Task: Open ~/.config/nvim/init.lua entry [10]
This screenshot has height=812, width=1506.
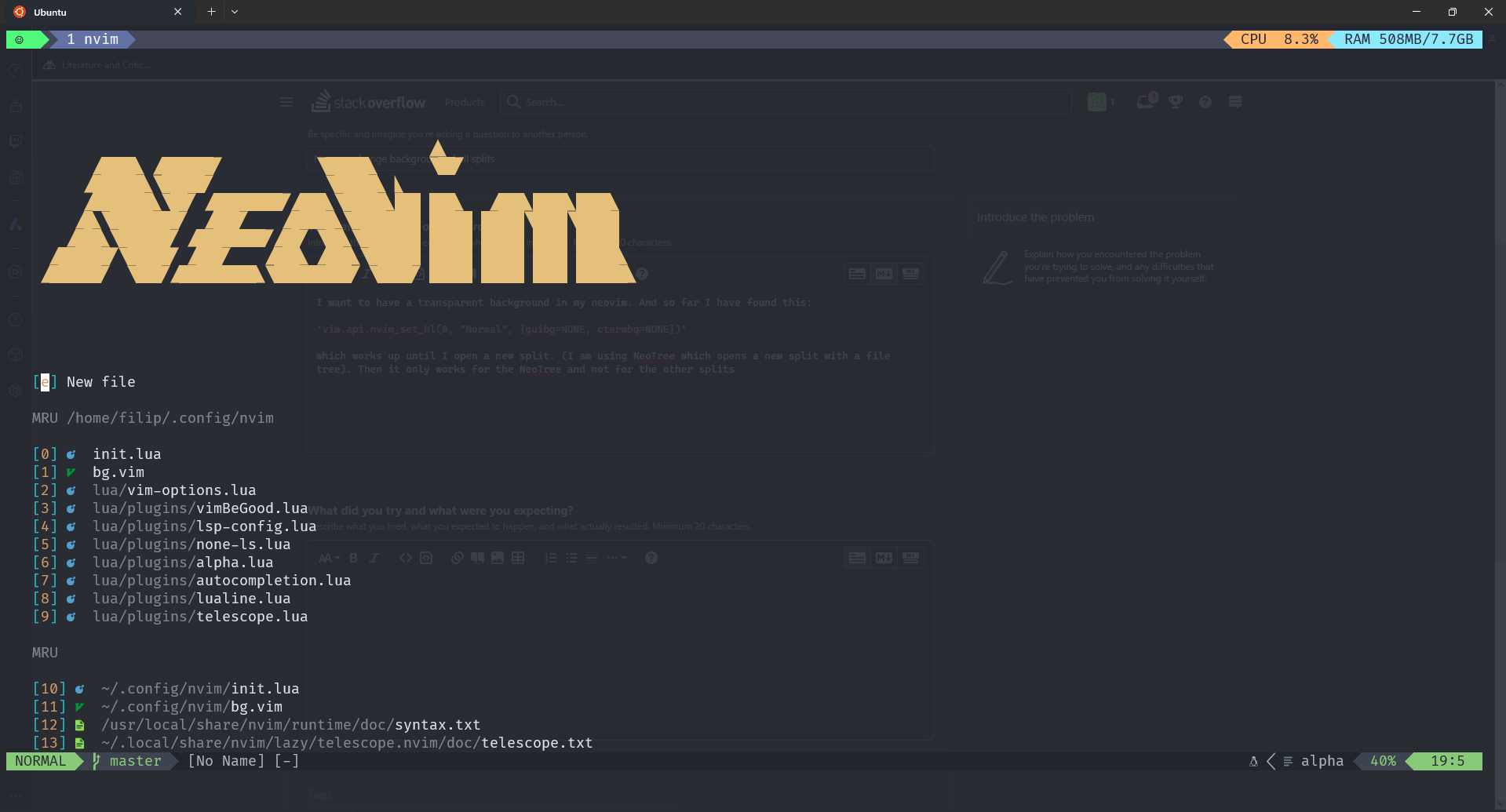Action: (x=166, y=689)
